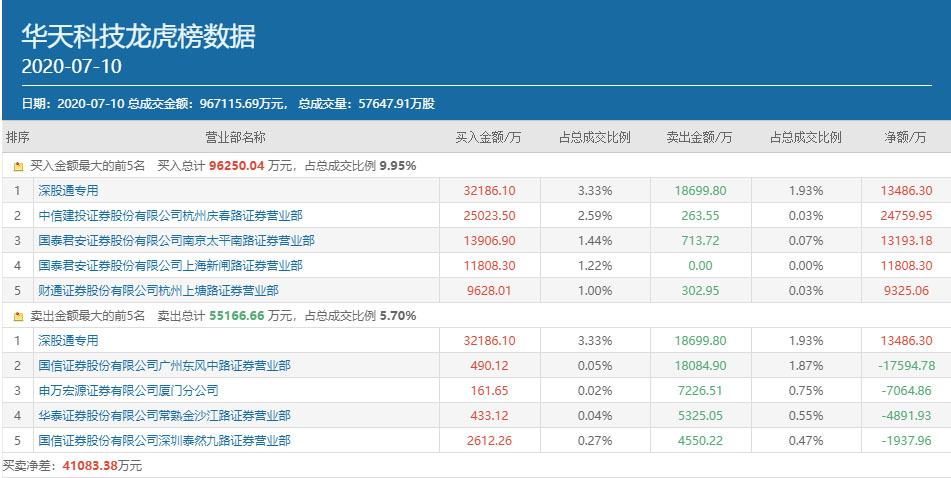951x478 pixels.
Task: Open 国泰君安证券南京太平南路证券营业部 link
Action: click(176, 240)
